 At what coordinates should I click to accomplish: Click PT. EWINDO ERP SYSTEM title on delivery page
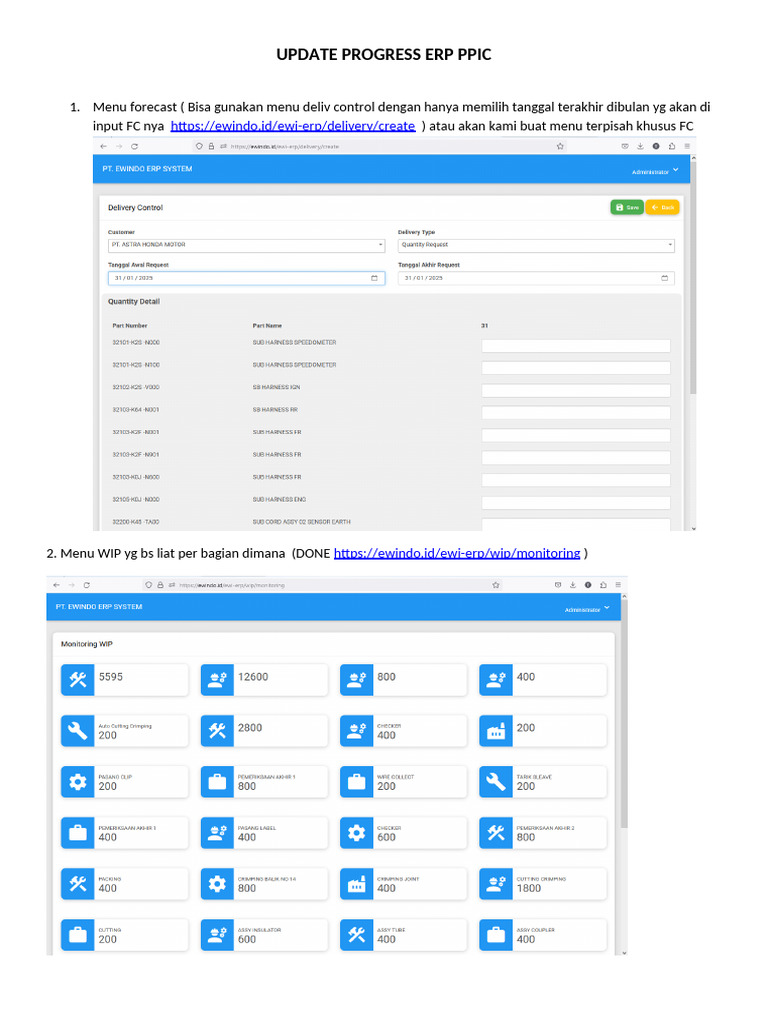147,168
